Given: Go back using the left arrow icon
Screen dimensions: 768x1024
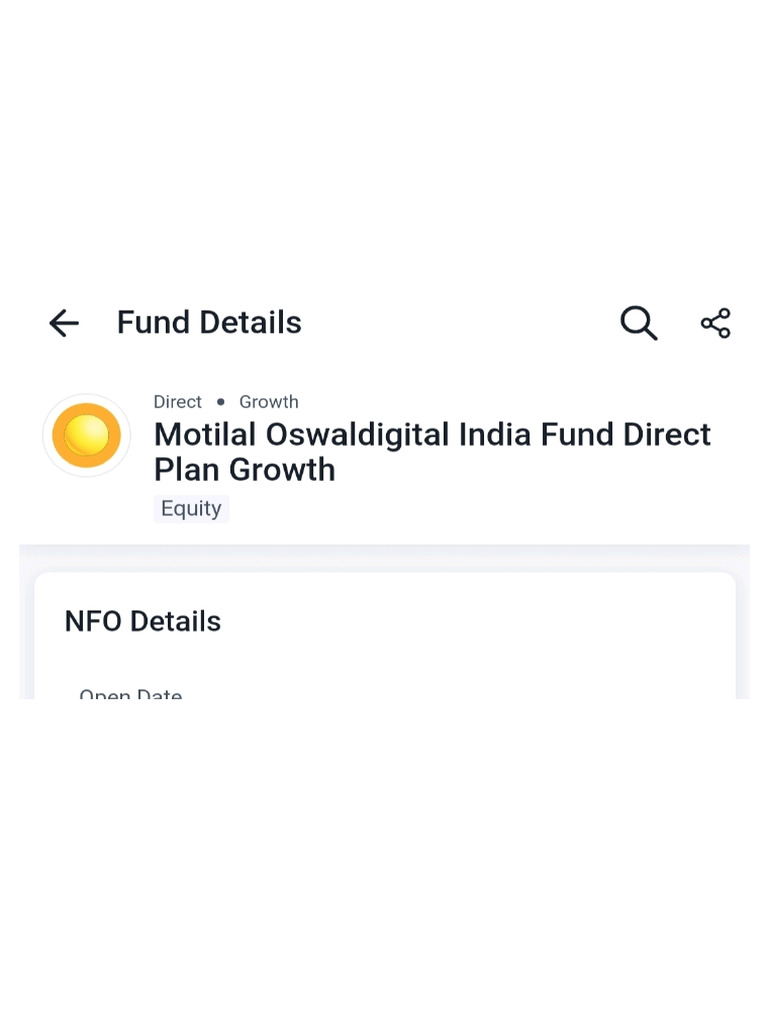Looking at the screenshot, I should pos(64,323).
